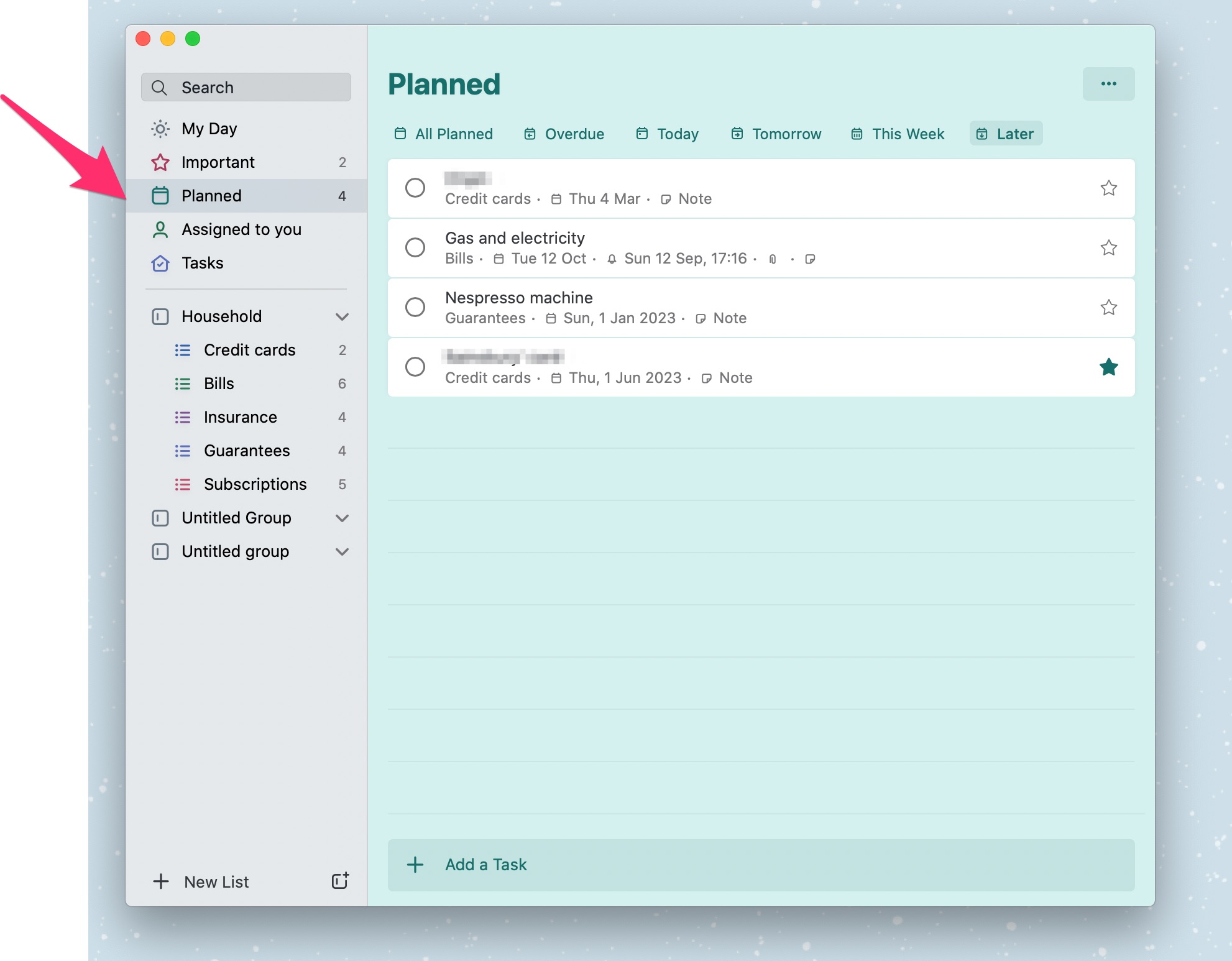Check off the Thu 4 Mar task
The image size is (1232, 961).
[x=415, y=188]
